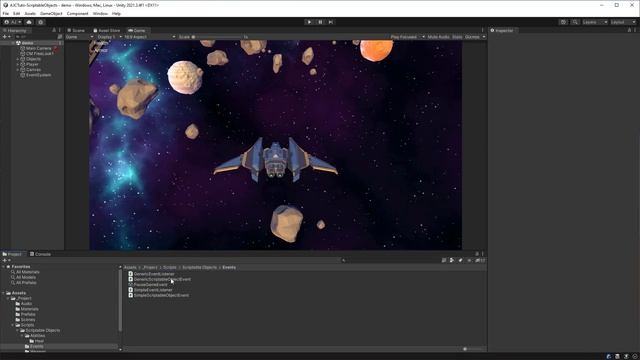Collapse the Assets folder tree
This screenshot has height=360, width=640.
coord(4,293)
